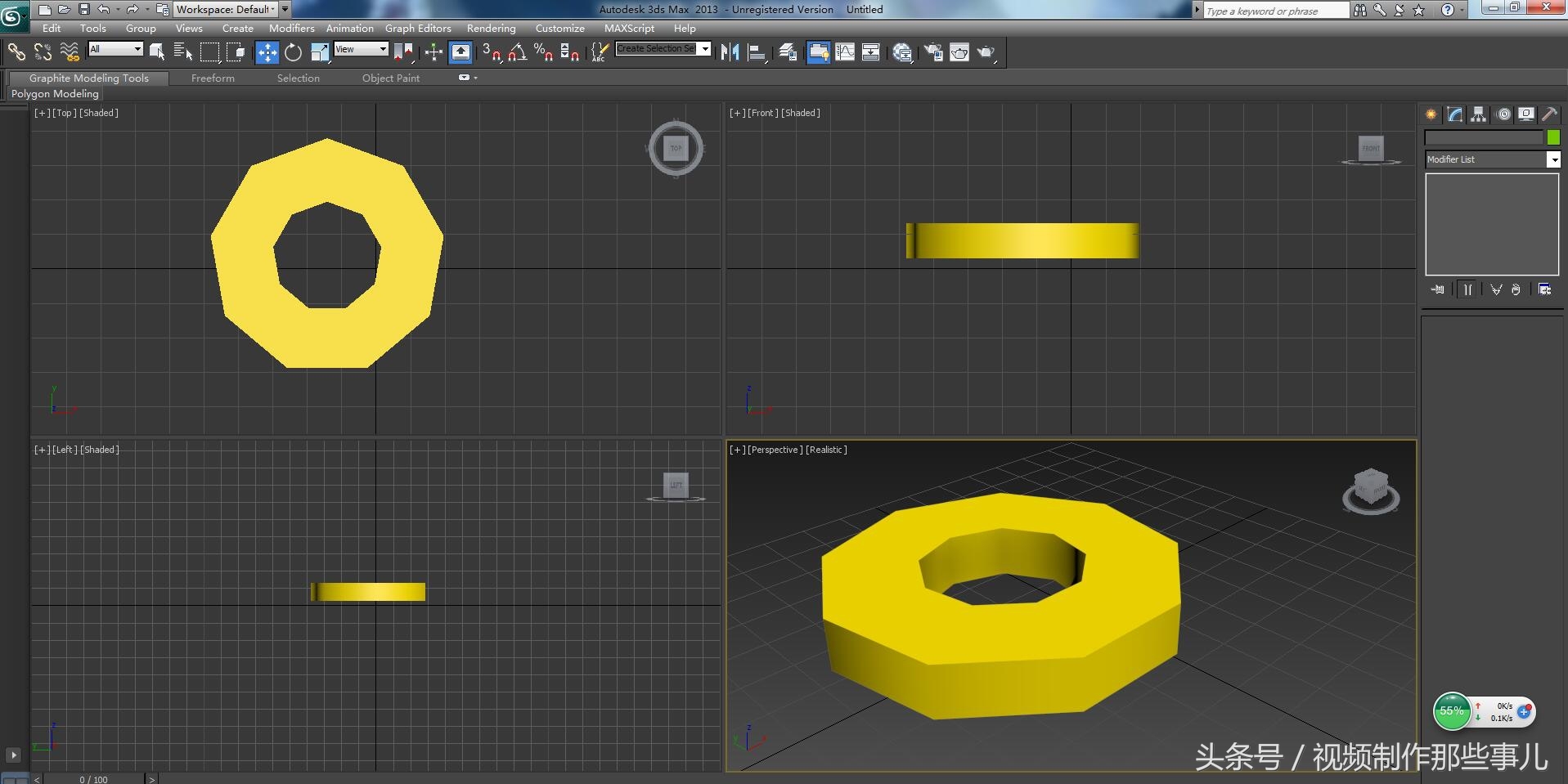The width and height of the screenshot is (1568, 784).
Task: Open the selection filter 'All' dropdown
Action: 115,50
